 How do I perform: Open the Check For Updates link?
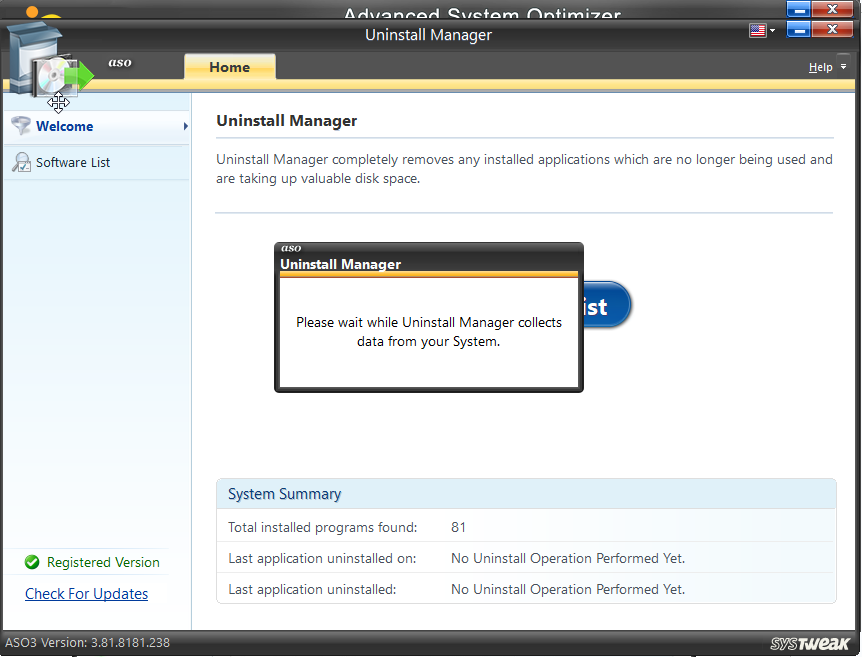(x=86, y=594)
